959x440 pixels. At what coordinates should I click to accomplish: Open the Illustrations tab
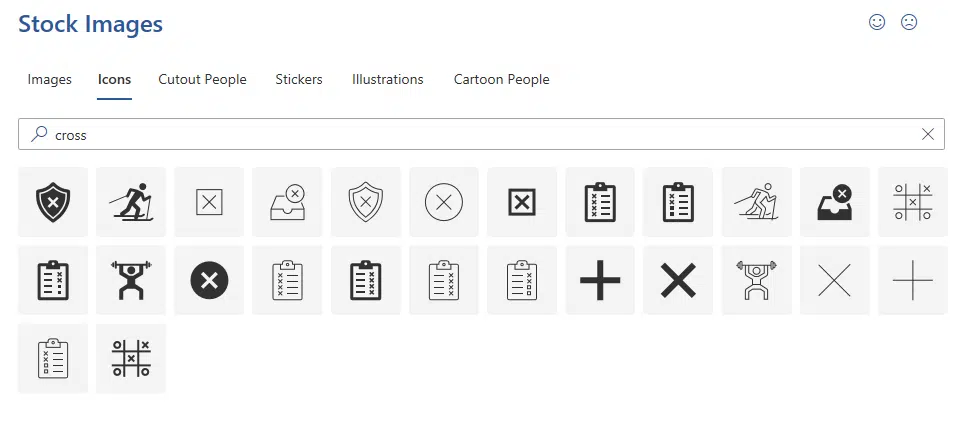coord(388,80)
